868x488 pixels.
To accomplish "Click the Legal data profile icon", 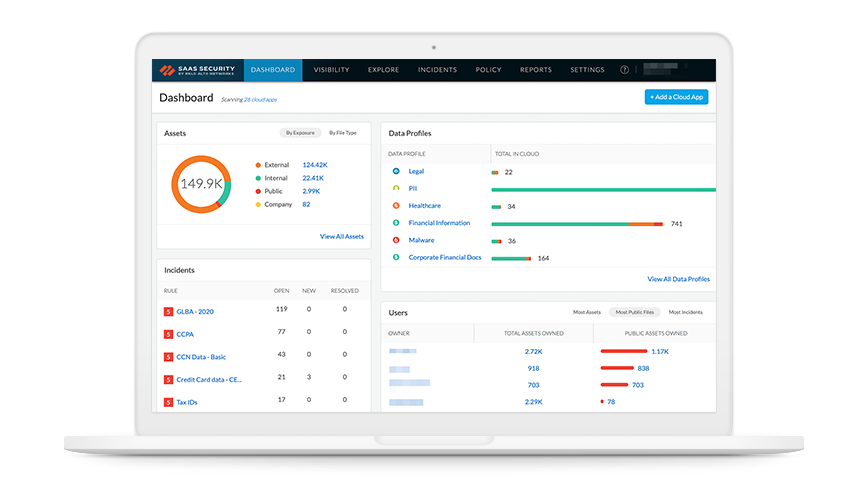I will [396, 172].
